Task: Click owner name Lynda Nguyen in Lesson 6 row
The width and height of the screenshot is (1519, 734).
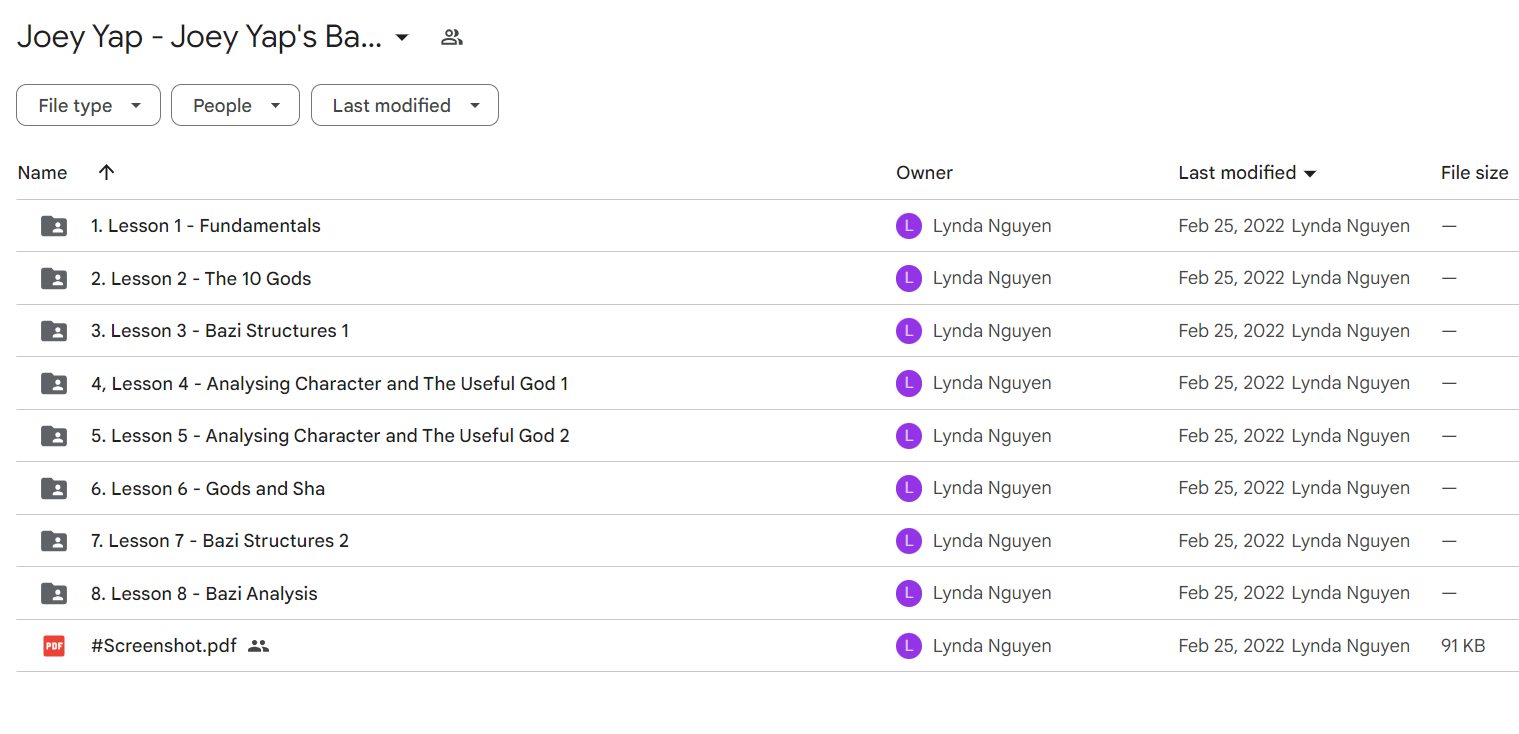Action: pos(992,488)
